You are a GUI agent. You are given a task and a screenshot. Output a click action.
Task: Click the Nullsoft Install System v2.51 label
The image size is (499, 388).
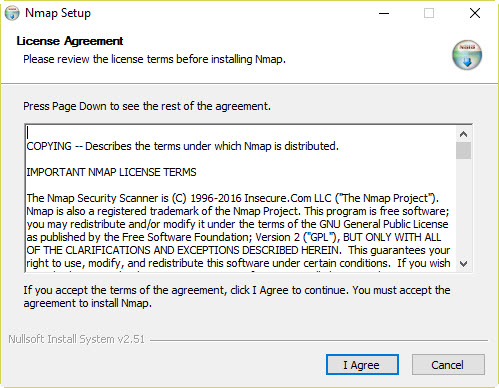(x=77, y=339)
